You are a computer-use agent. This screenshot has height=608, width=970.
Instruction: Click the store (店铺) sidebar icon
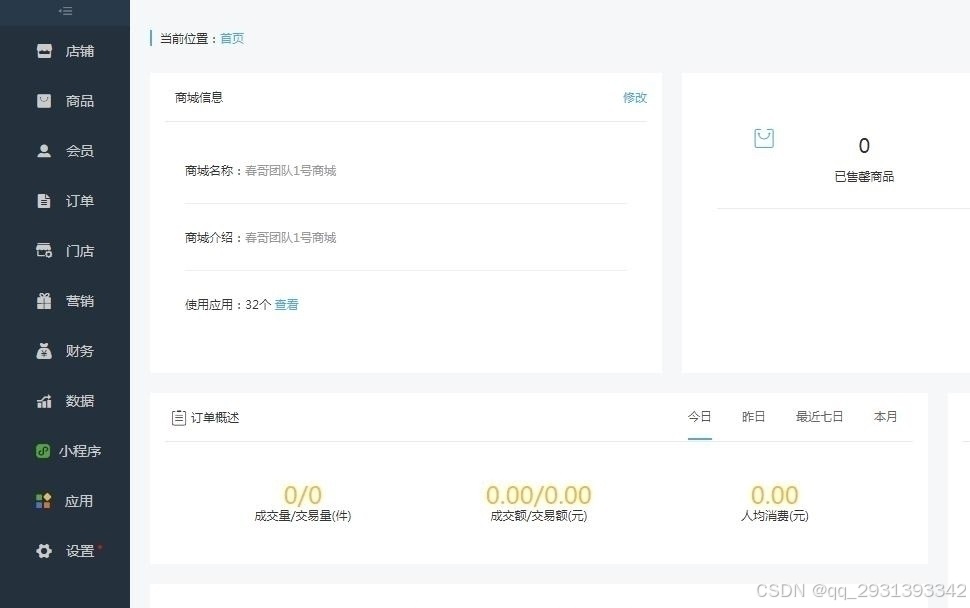coord(44,51)
